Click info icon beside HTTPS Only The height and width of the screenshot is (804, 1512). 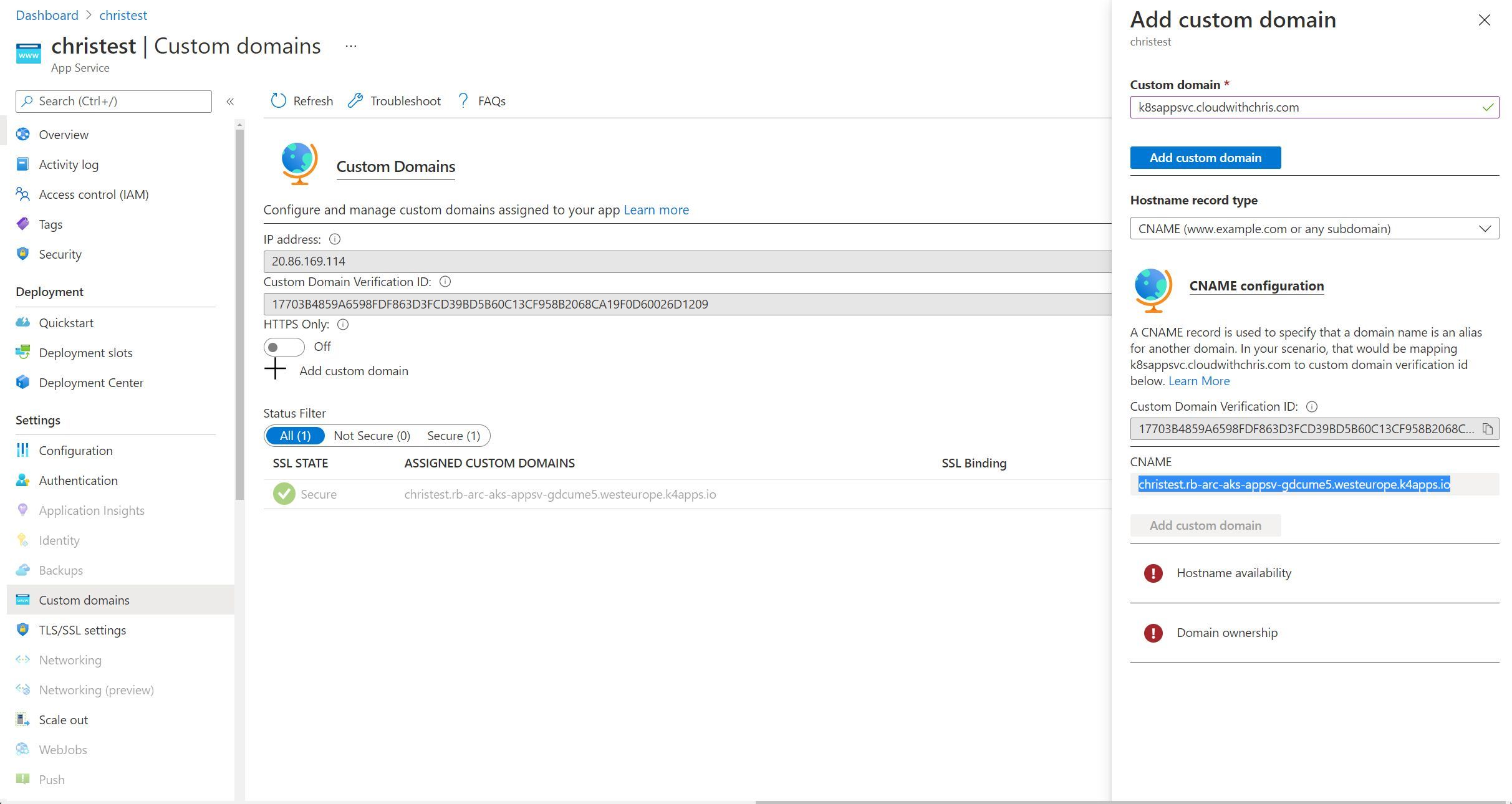343,325
